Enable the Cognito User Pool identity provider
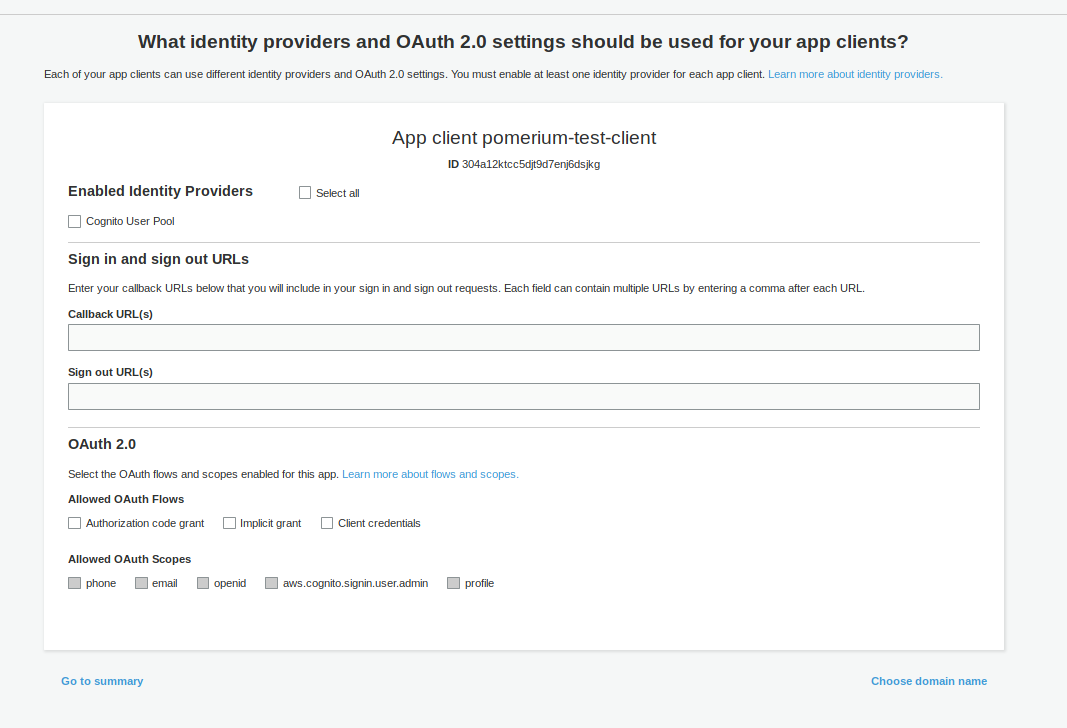Image resolution: width=1067 pixels, height=728 pixels. tap(74, 221)
